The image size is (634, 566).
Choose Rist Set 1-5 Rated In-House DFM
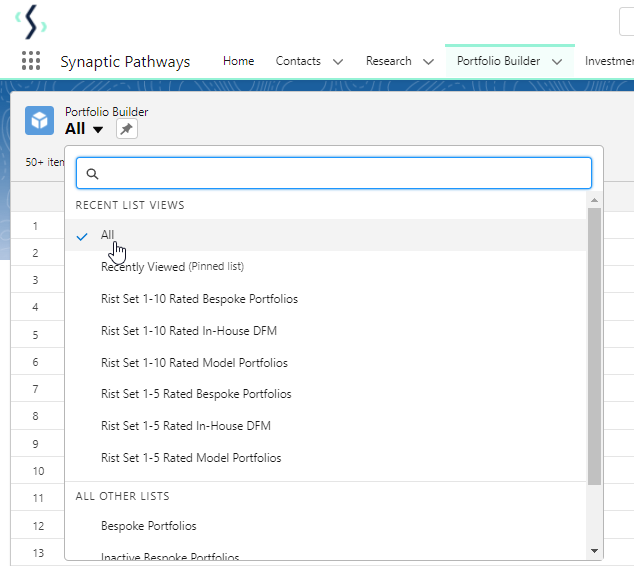point(186,426)
